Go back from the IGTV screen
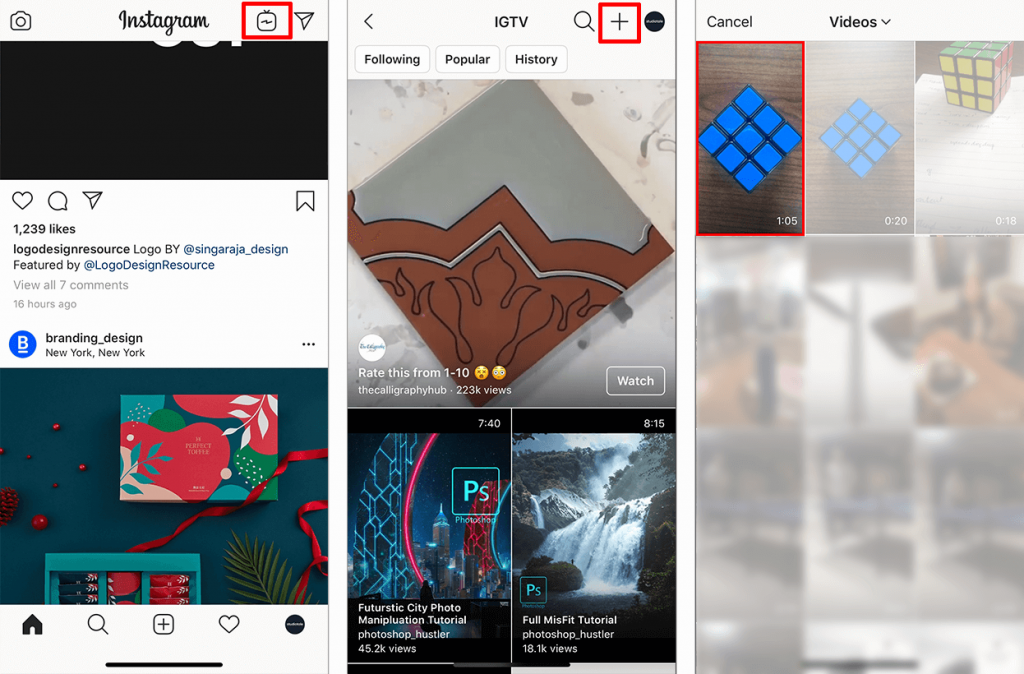The image size is (1024, 674). [369, 22]
